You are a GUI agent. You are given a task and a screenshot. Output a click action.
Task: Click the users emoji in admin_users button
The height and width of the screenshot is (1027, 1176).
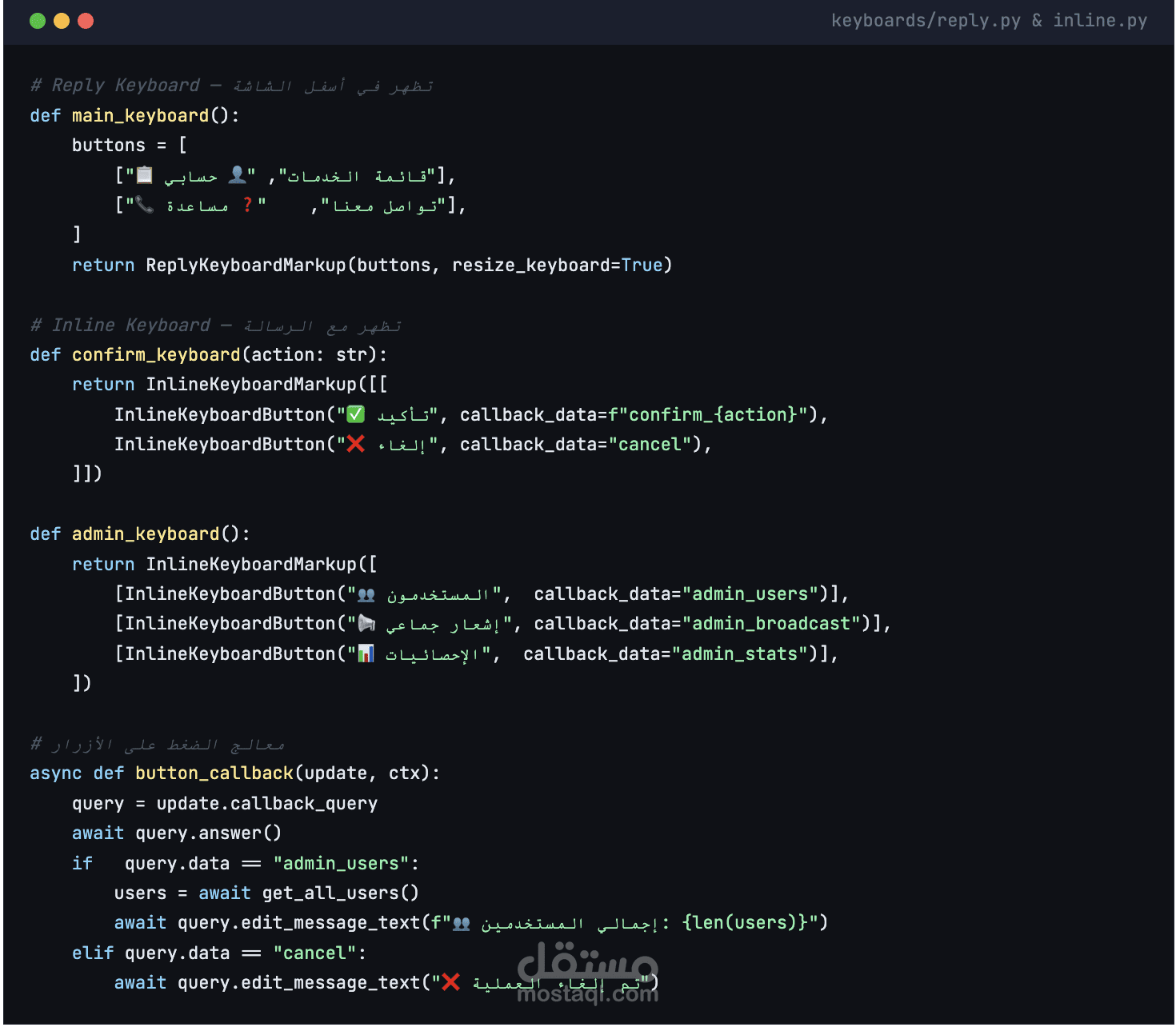tap(366, 594)
